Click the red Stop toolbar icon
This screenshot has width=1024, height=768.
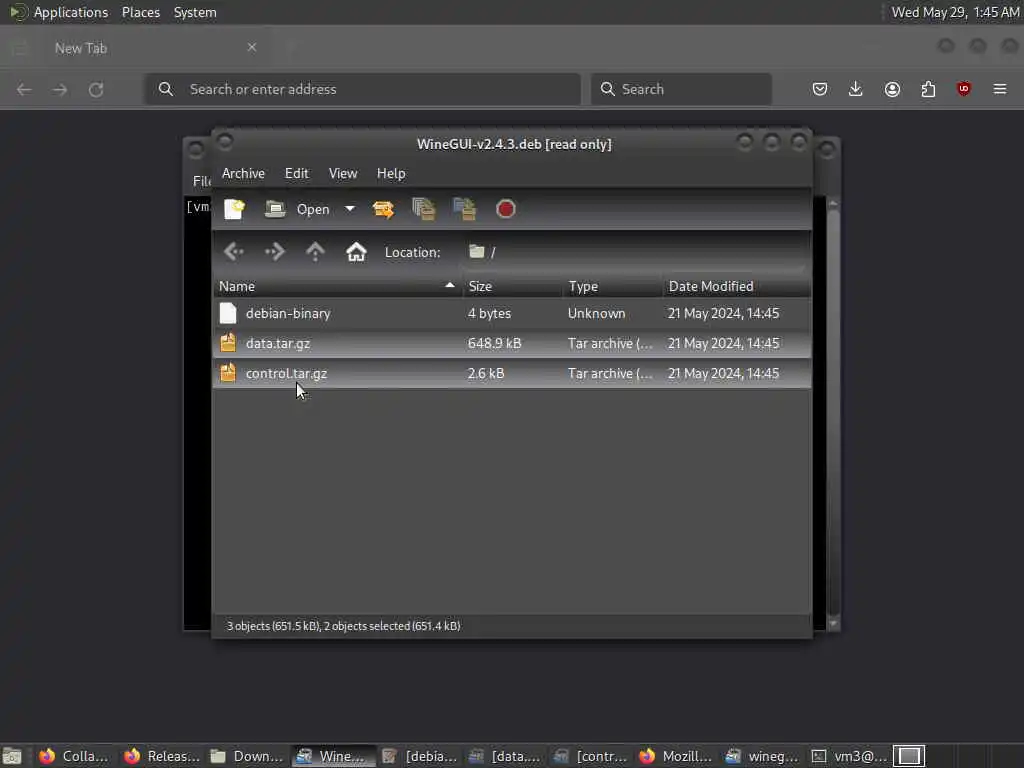pyautogui.click(x=505, y=209)
